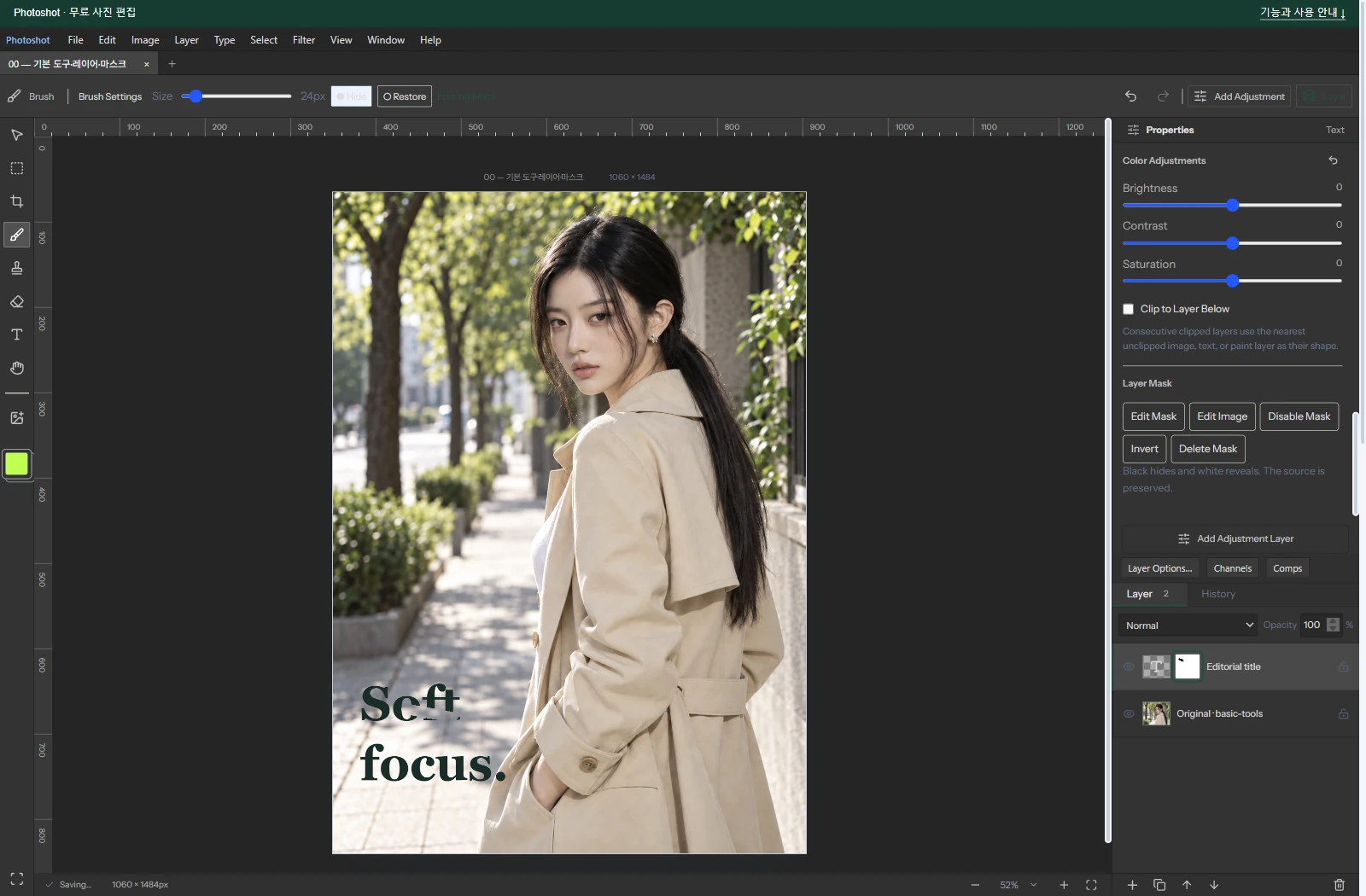
Task: Select the Move tool arrow
Action: point(16,135)
